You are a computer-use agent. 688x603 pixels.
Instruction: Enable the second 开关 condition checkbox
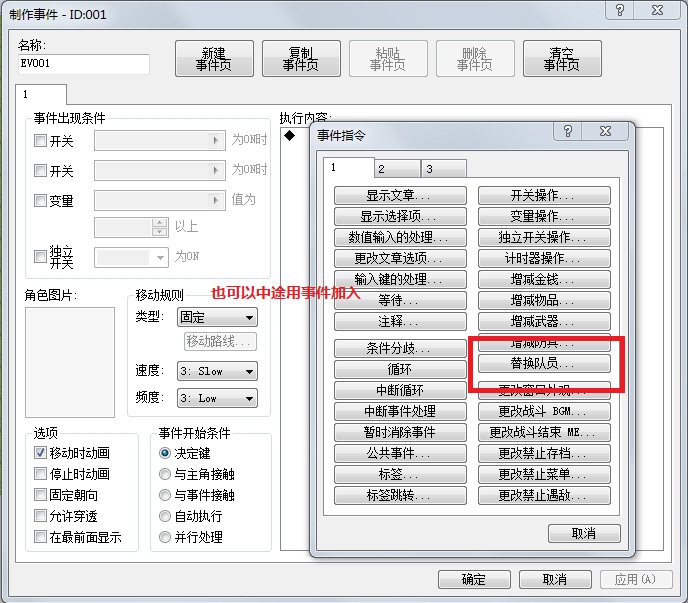pos(40,170)
